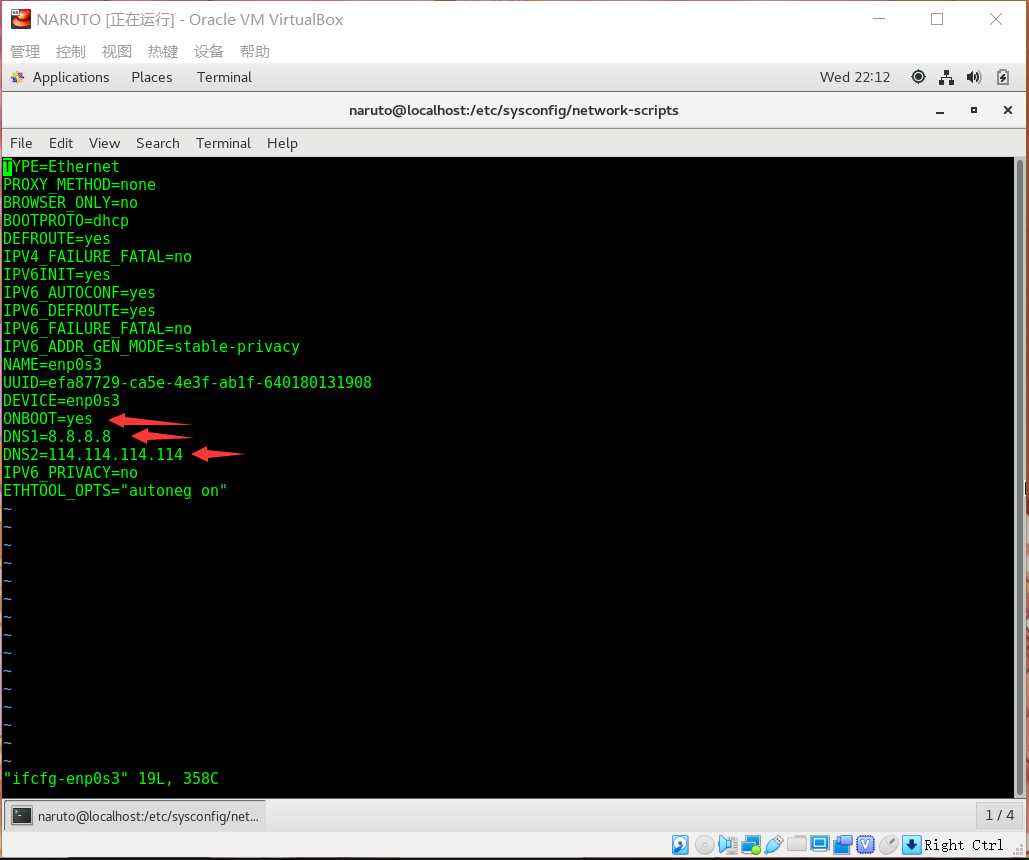
Task: Click the optical disc icon in the status bar
Action: click(x=703, y=844)
